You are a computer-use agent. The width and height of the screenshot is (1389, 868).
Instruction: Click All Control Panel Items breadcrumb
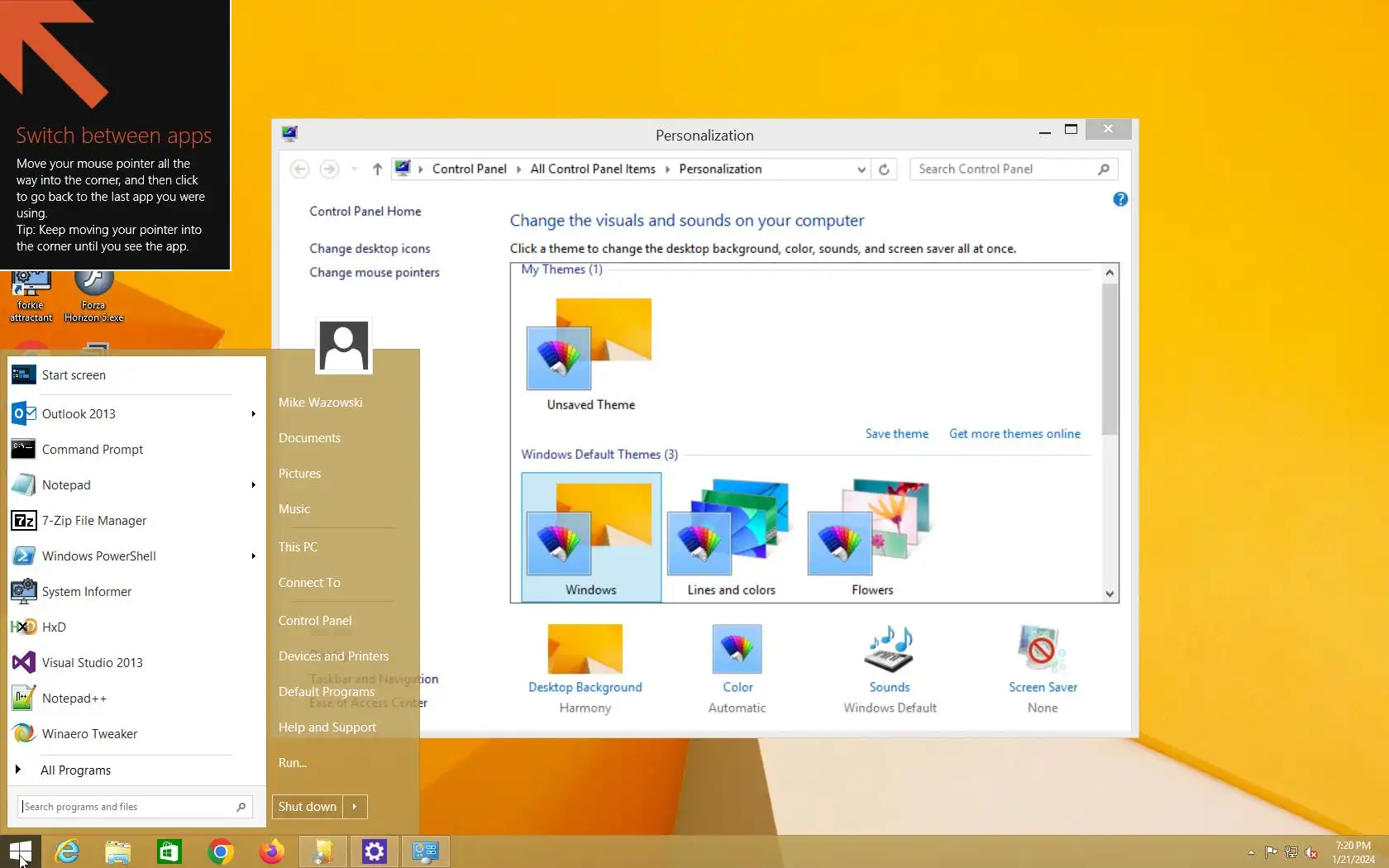(x=593, y=169)
